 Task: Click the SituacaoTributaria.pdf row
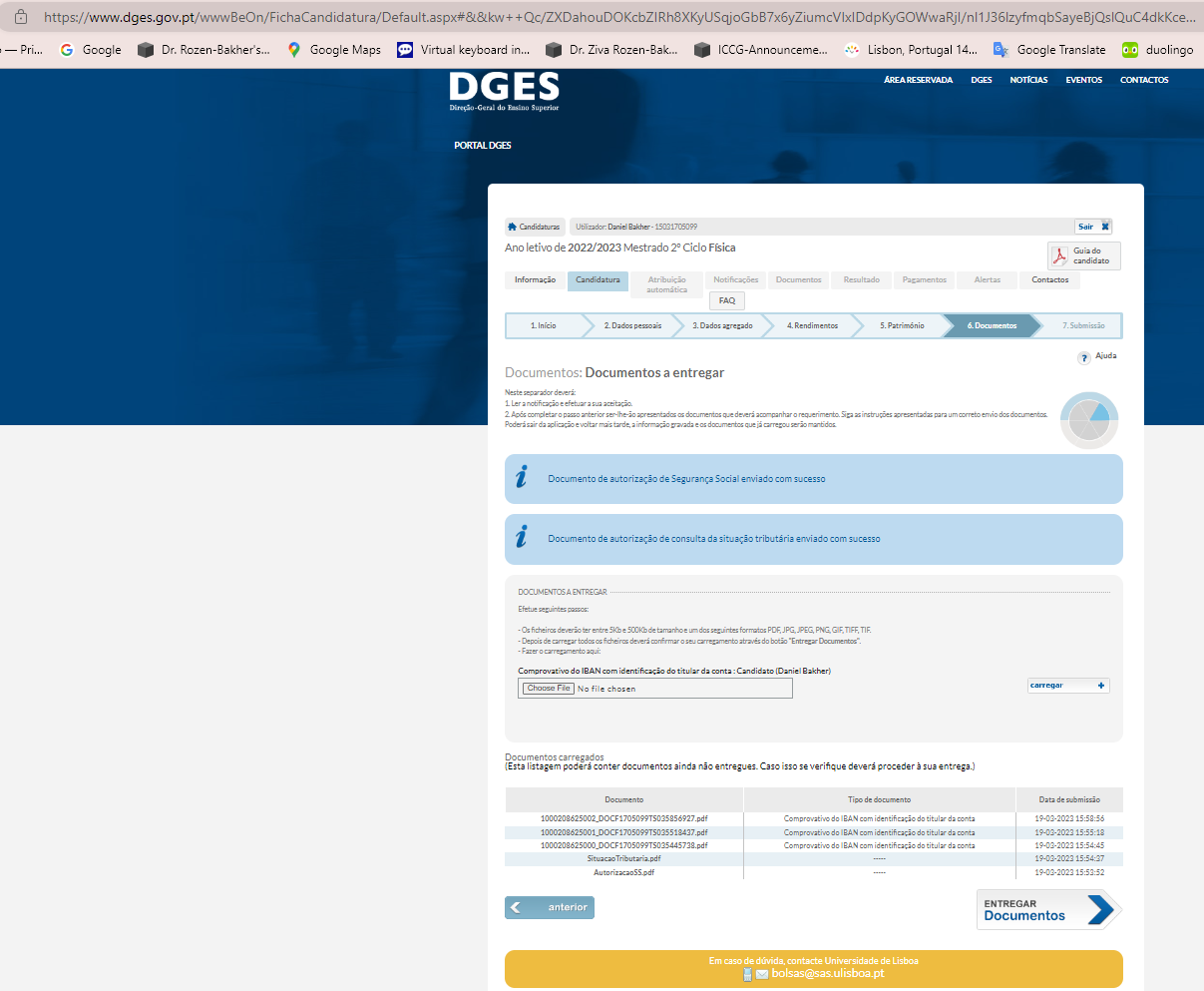[814, 858]
